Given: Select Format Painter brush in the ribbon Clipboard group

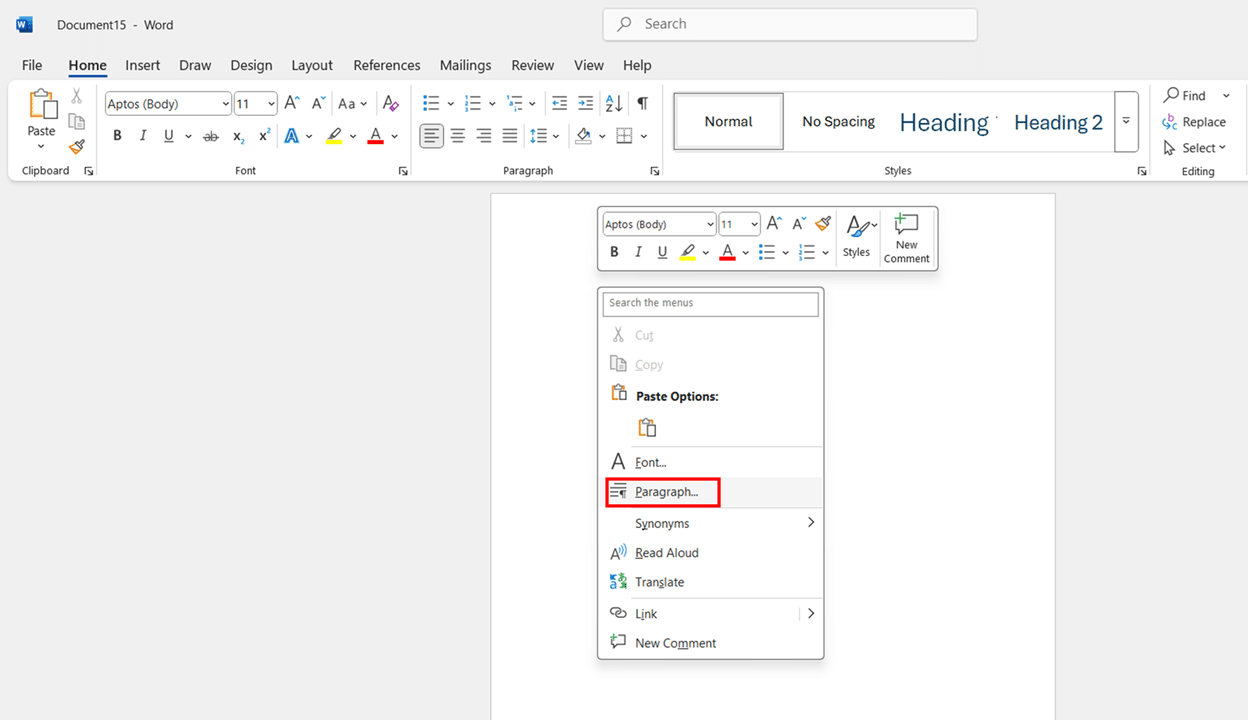Looking at the screenshot, I should (77, 146).
